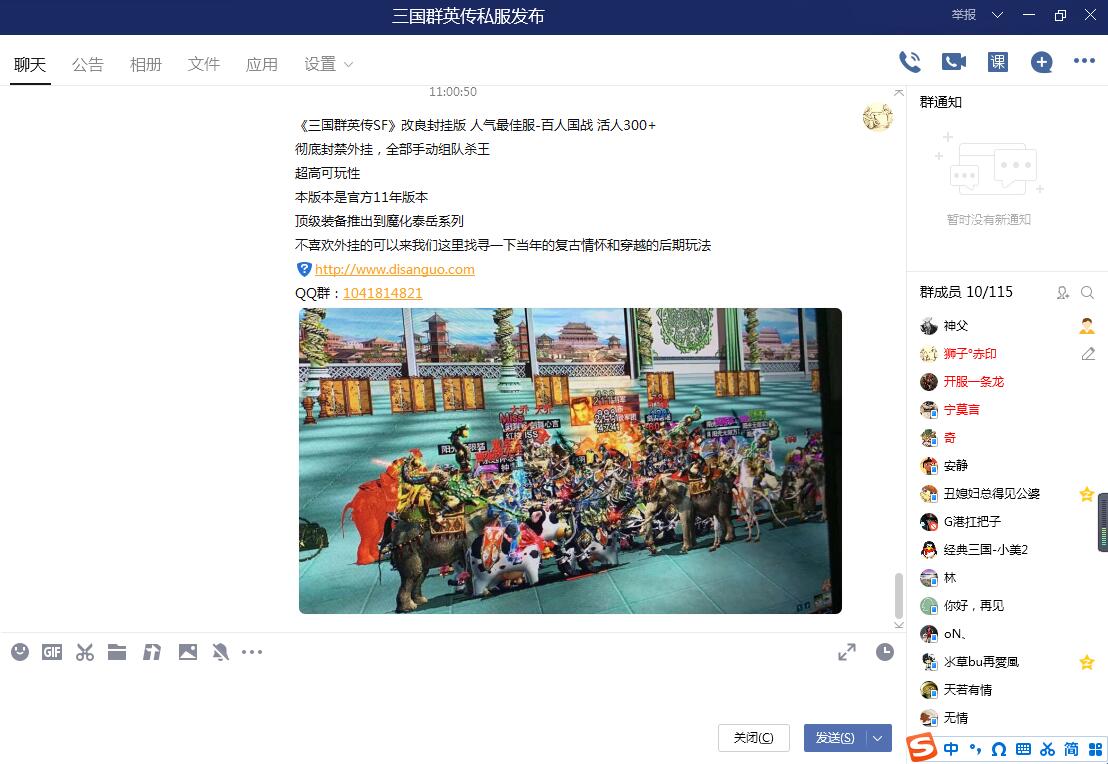Select the screenshot scissors tool

(85, 652)
